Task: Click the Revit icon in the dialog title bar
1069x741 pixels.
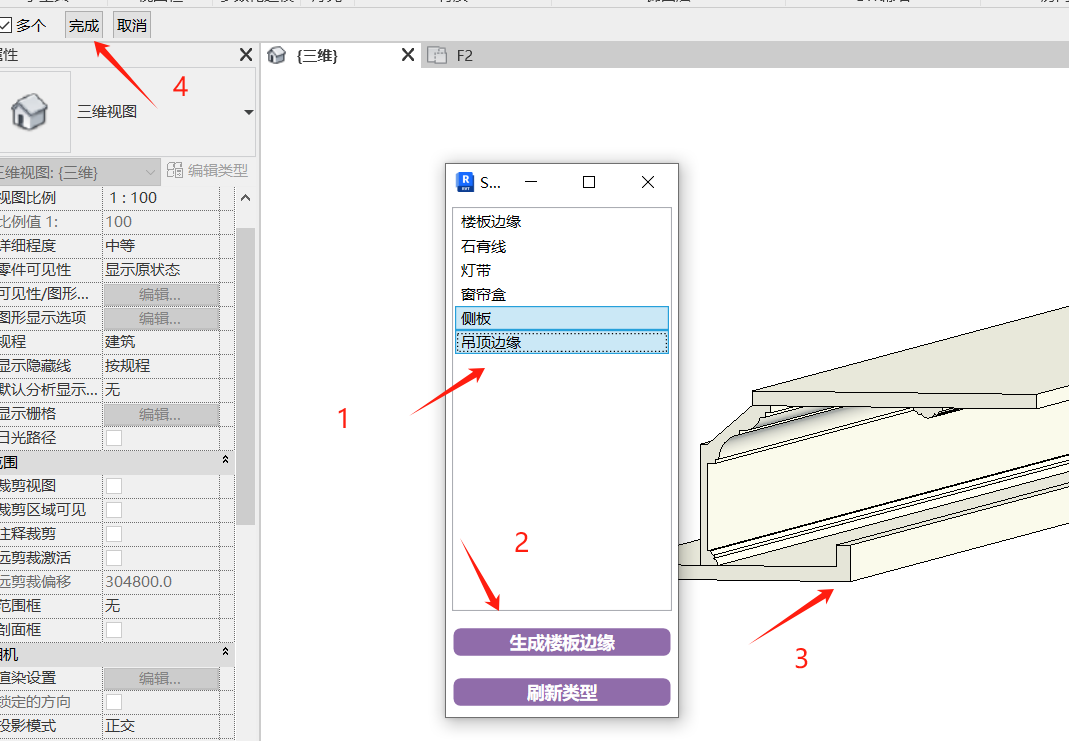Action: point(465,182)
